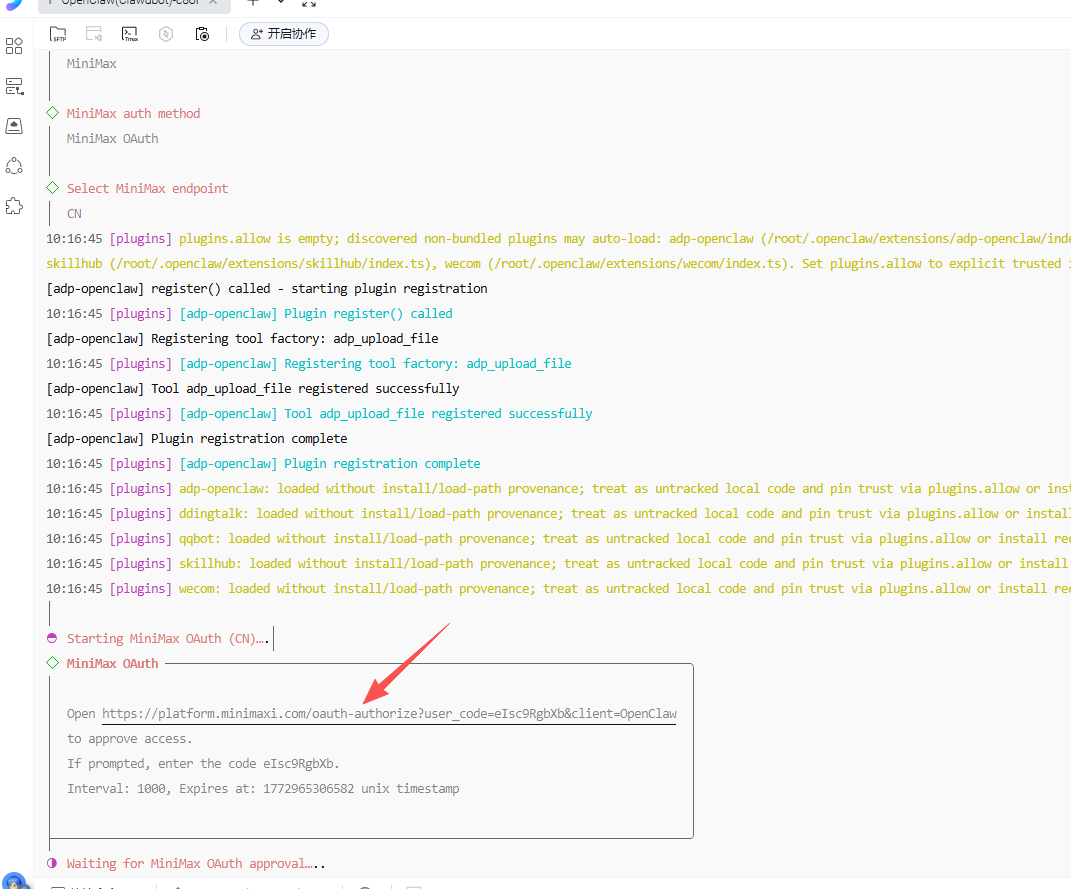Click the 'MiniMax auth method' prompt line

click(x=133, y=113)
